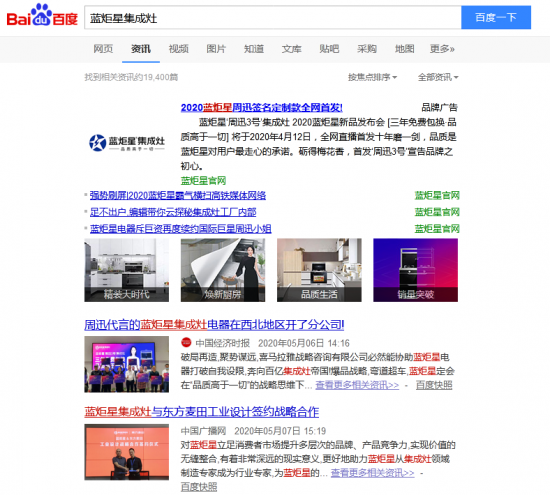Expand the 按焦点排序 sort dropdown

(x=372, y=77)
